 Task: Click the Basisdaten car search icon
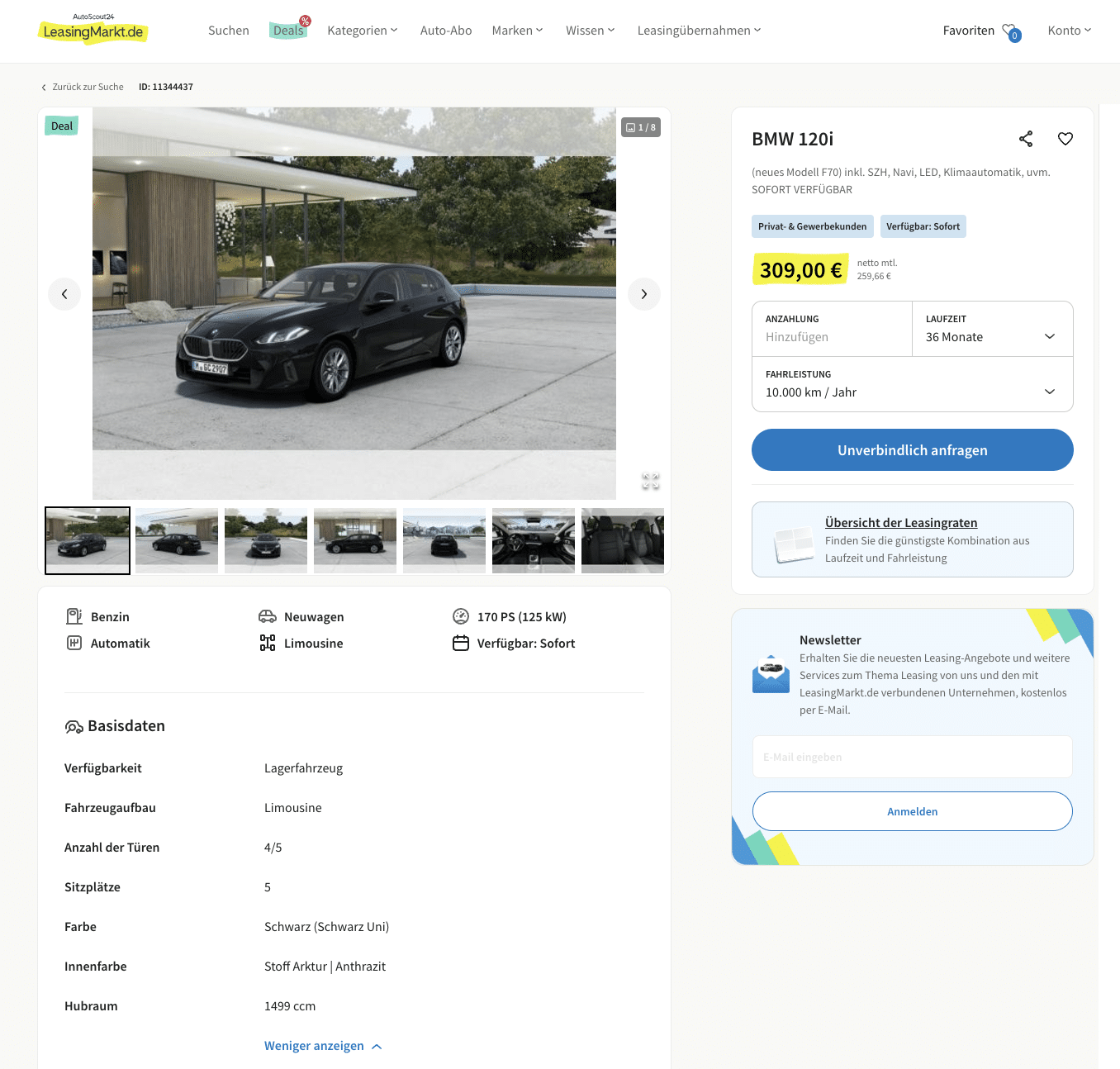tap(74, 727)
